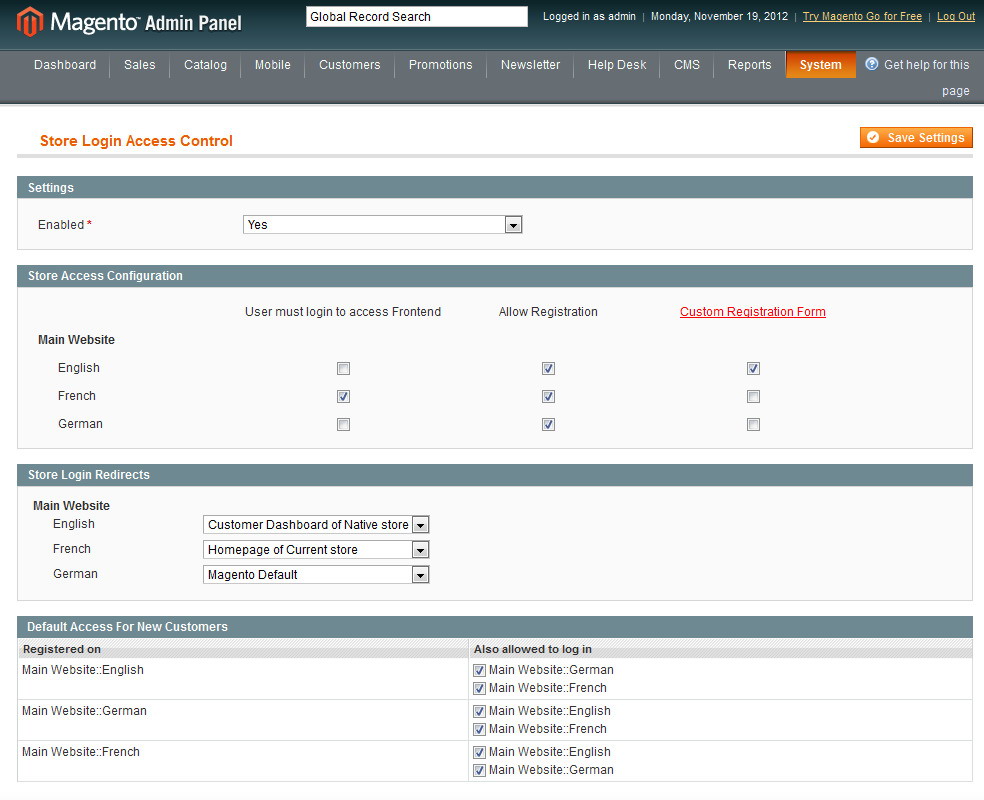
Task: Disable 'User must login' for French store
Action: coord(343,396)
